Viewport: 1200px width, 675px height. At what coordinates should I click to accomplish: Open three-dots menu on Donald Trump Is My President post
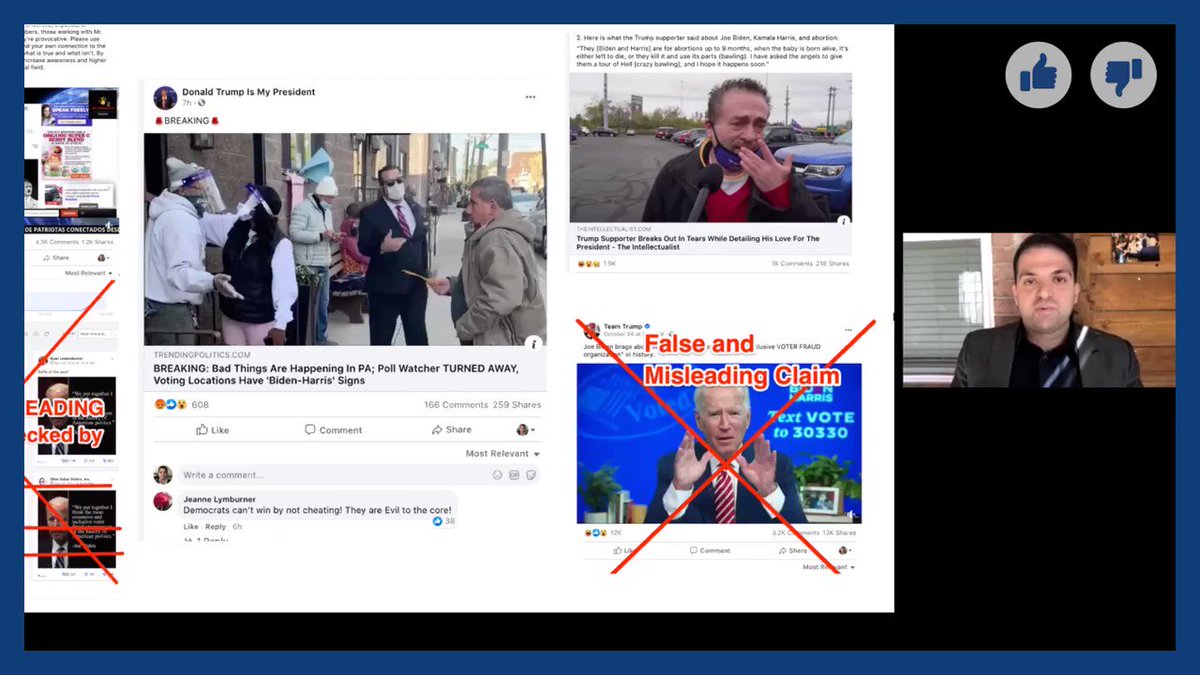(530, 97)
